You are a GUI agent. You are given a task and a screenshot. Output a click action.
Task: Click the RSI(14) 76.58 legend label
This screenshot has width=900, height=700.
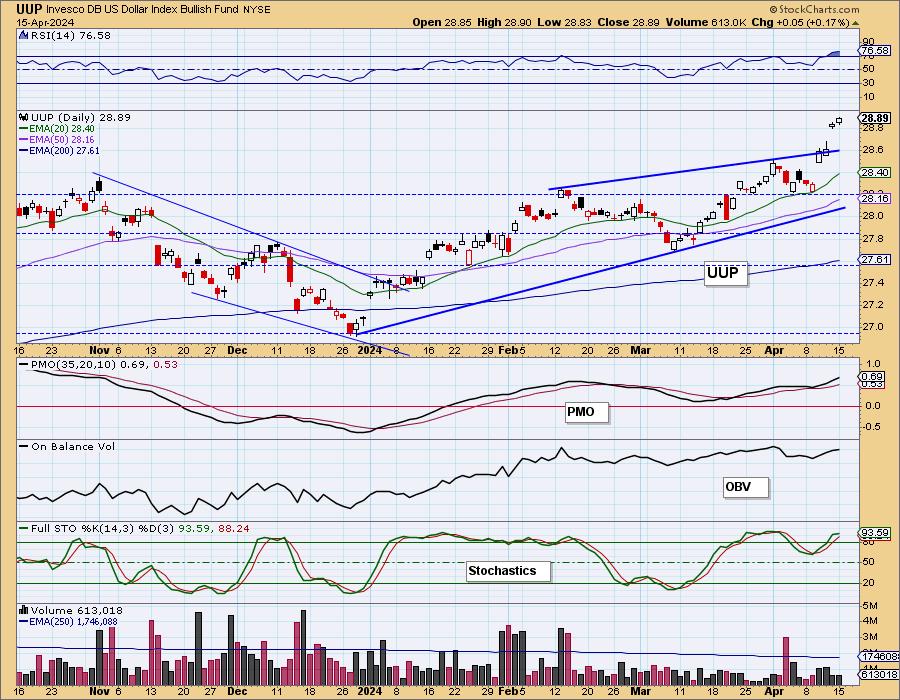pos(70,36)
